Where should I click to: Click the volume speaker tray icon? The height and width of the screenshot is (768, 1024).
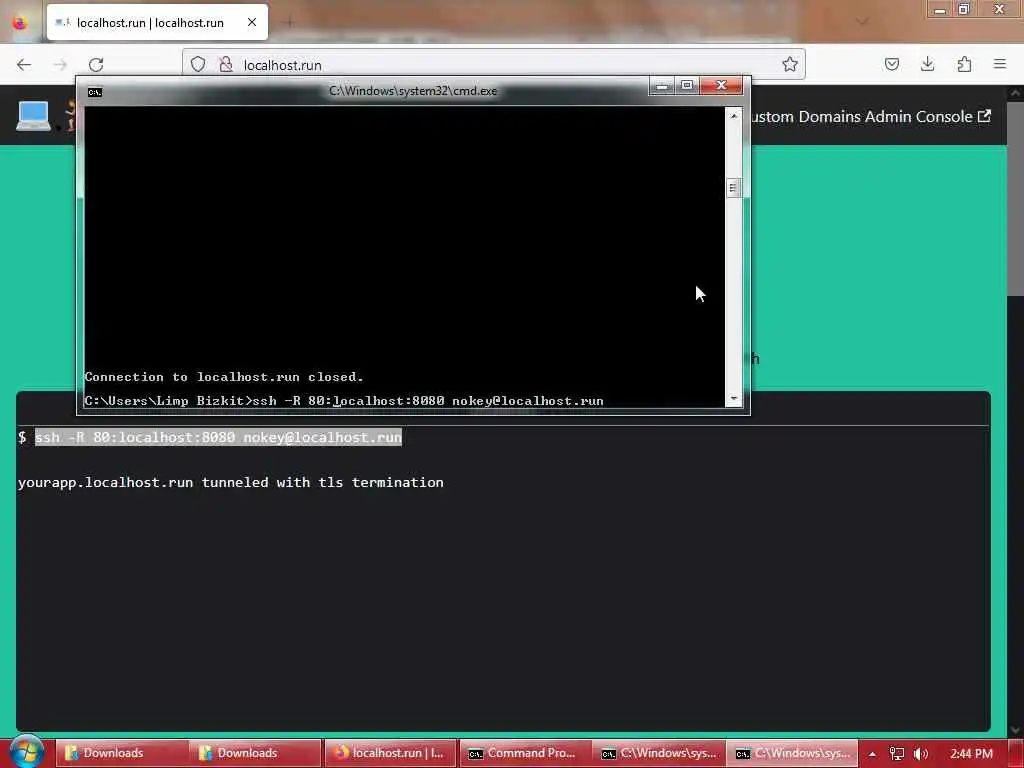(921, 754)
